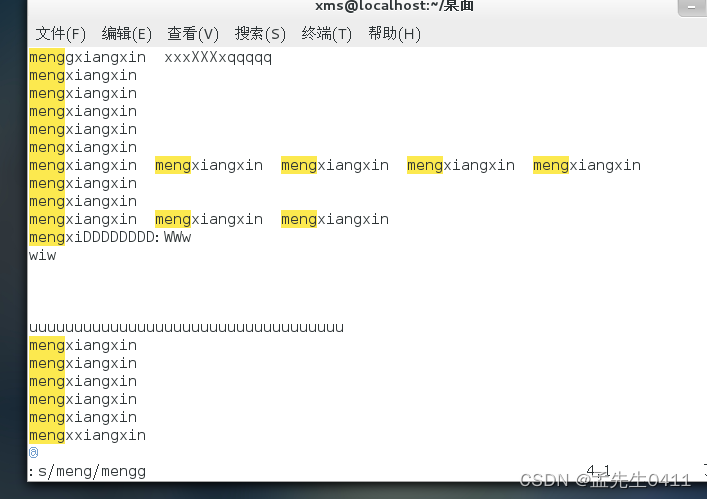
Task: Click the second mengxiangxin on the three-word line
Action: [x=209, y=220]
